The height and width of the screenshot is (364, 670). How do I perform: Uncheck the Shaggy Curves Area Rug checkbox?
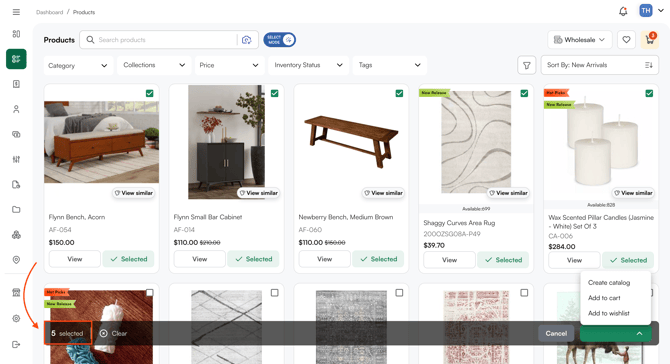click(x=524, y=93)
